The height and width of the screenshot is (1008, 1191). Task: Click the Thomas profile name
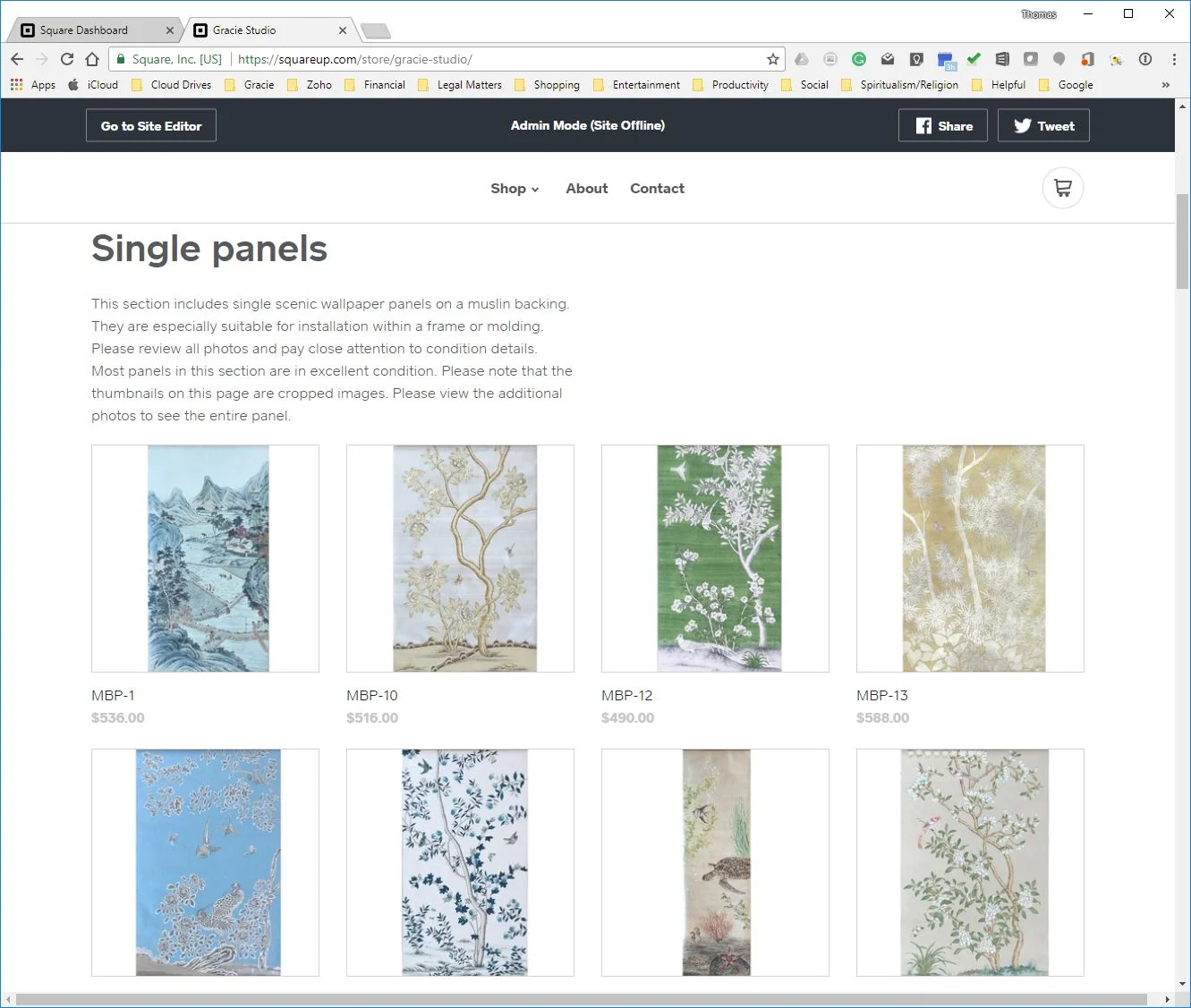[1039, 14]
